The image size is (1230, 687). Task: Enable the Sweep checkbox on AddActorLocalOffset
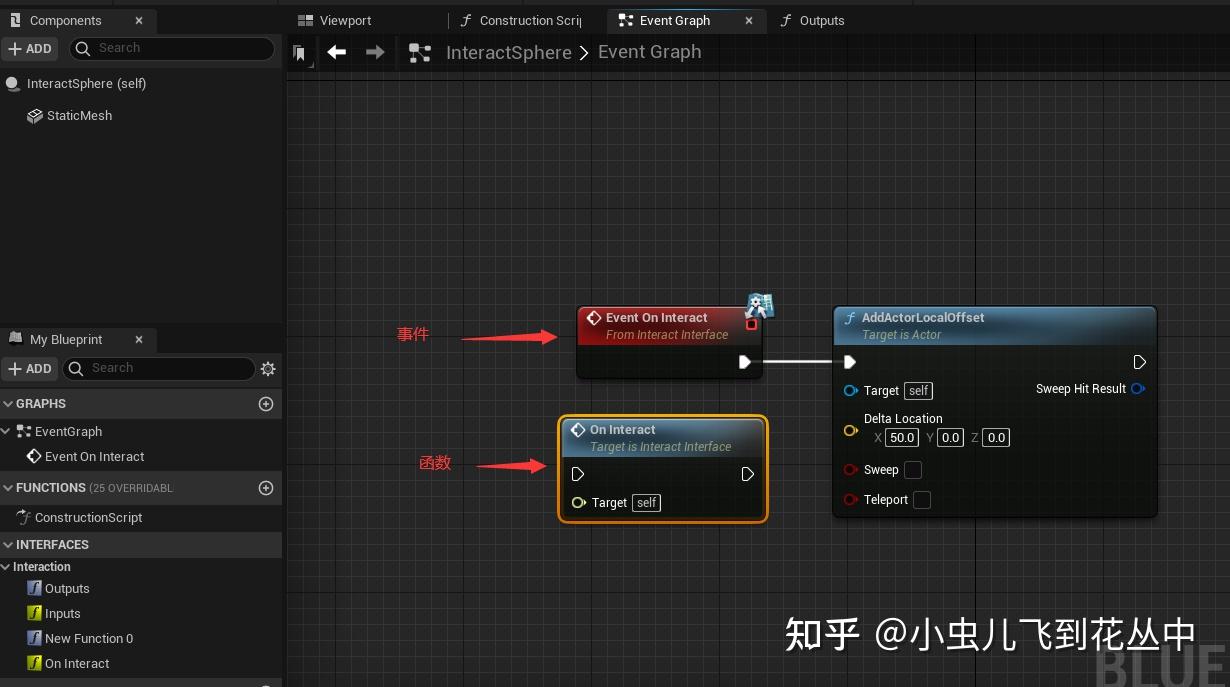(x=913, y=470)
